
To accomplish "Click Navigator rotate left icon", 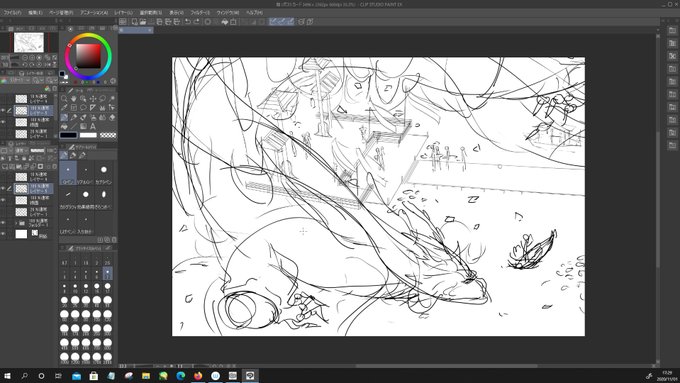I will coord(25,65).
